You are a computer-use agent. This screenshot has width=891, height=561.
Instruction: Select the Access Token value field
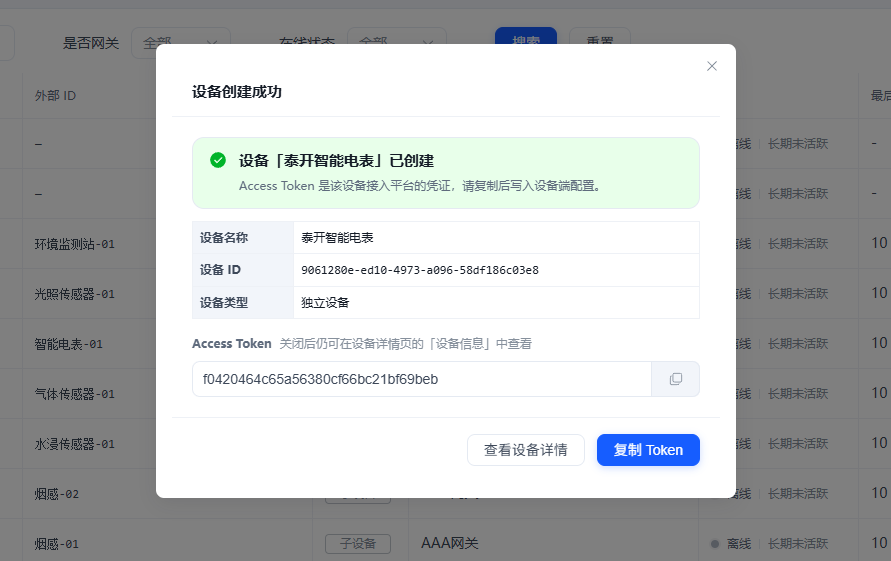pyautogui.click(x=422, y=379)
